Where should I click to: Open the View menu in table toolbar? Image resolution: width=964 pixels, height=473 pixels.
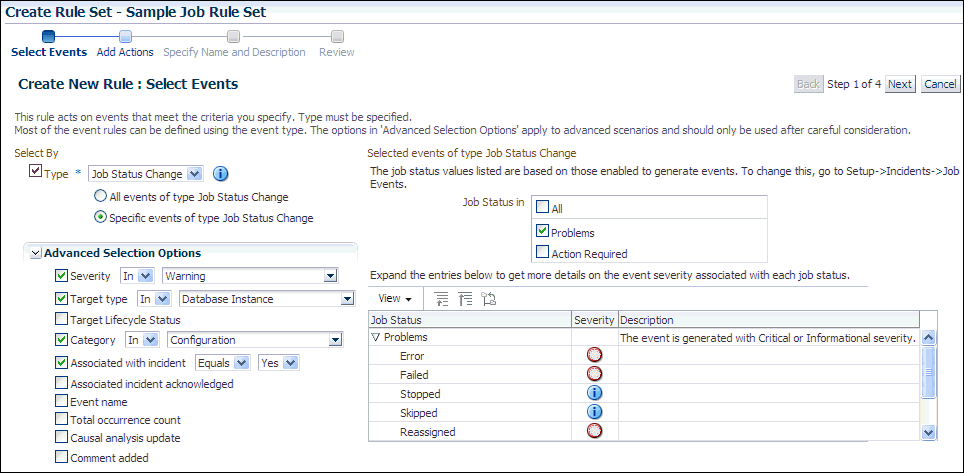click(395, 299)
